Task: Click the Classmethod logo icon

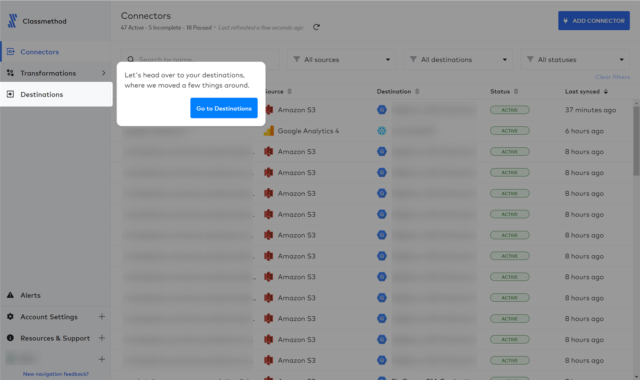Action: pos(13,21)
